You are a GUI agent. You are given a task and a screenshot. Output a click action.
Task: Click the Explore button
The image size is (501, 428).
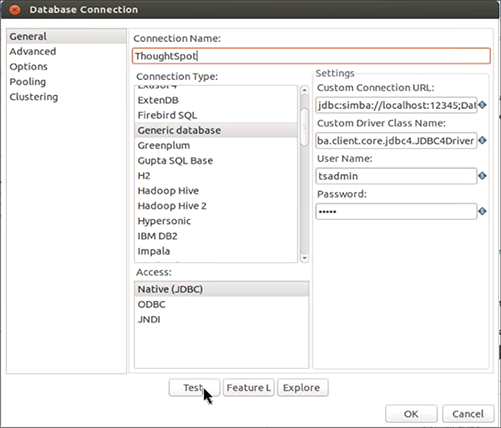[303, 388]
